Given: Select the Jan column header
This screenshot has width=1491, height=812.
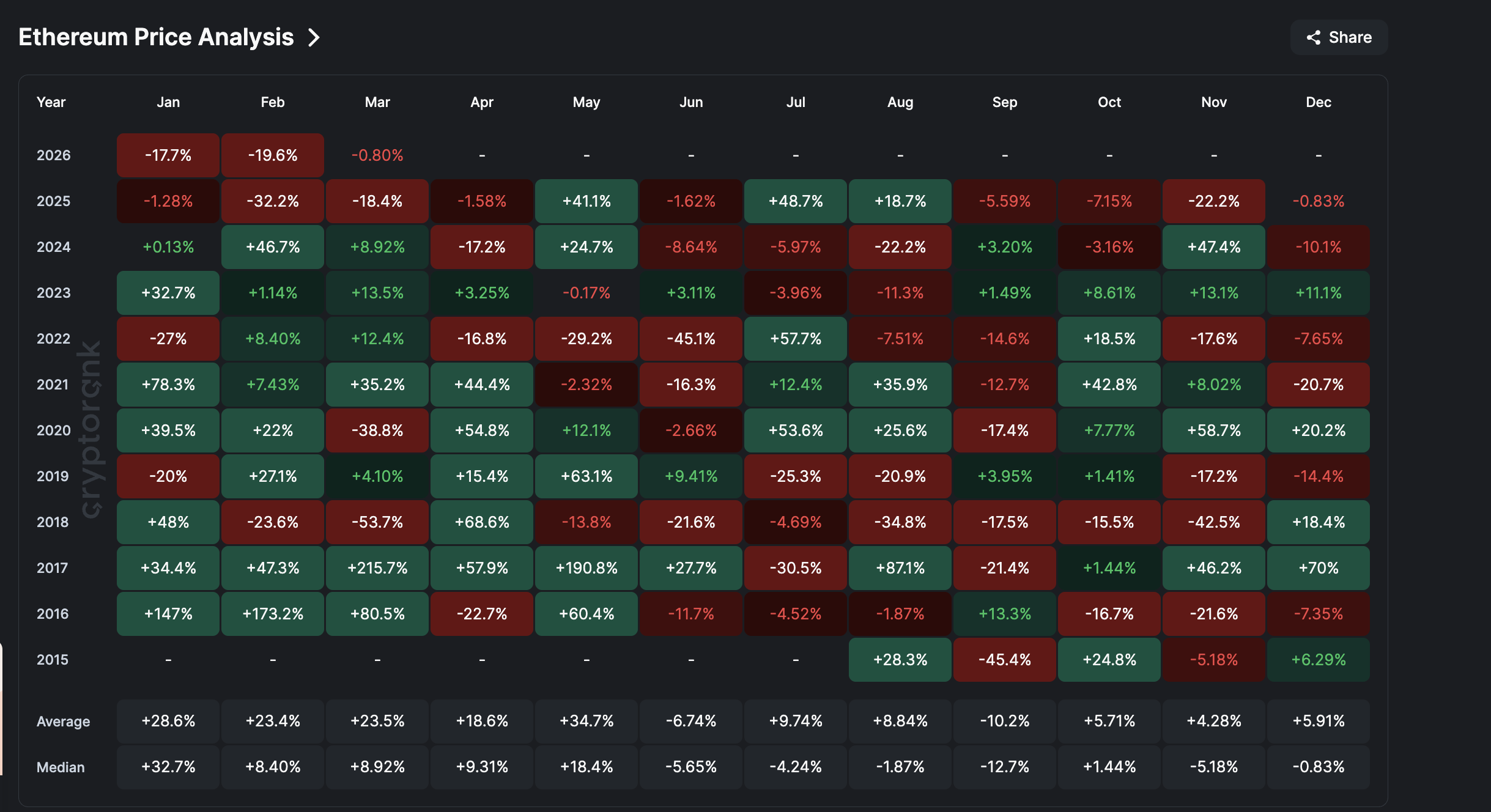Looking at the screenshot, I should click(x=168, y=102).
